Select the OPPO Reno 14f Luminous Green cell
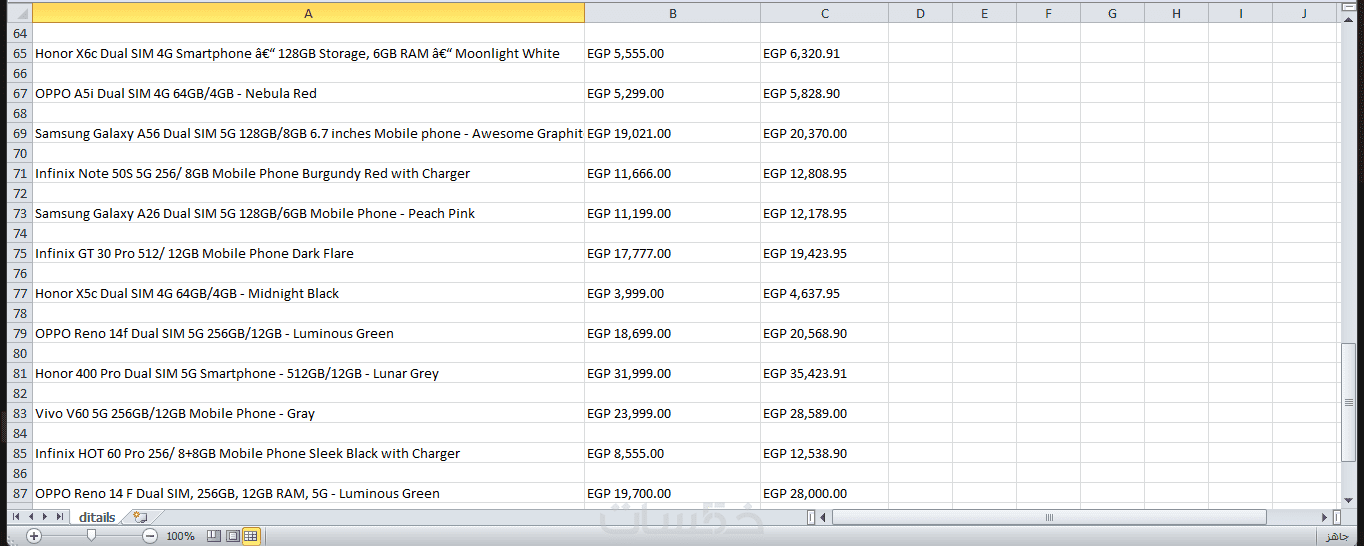Screen dimensions: 1364x546 pos(308,333)
